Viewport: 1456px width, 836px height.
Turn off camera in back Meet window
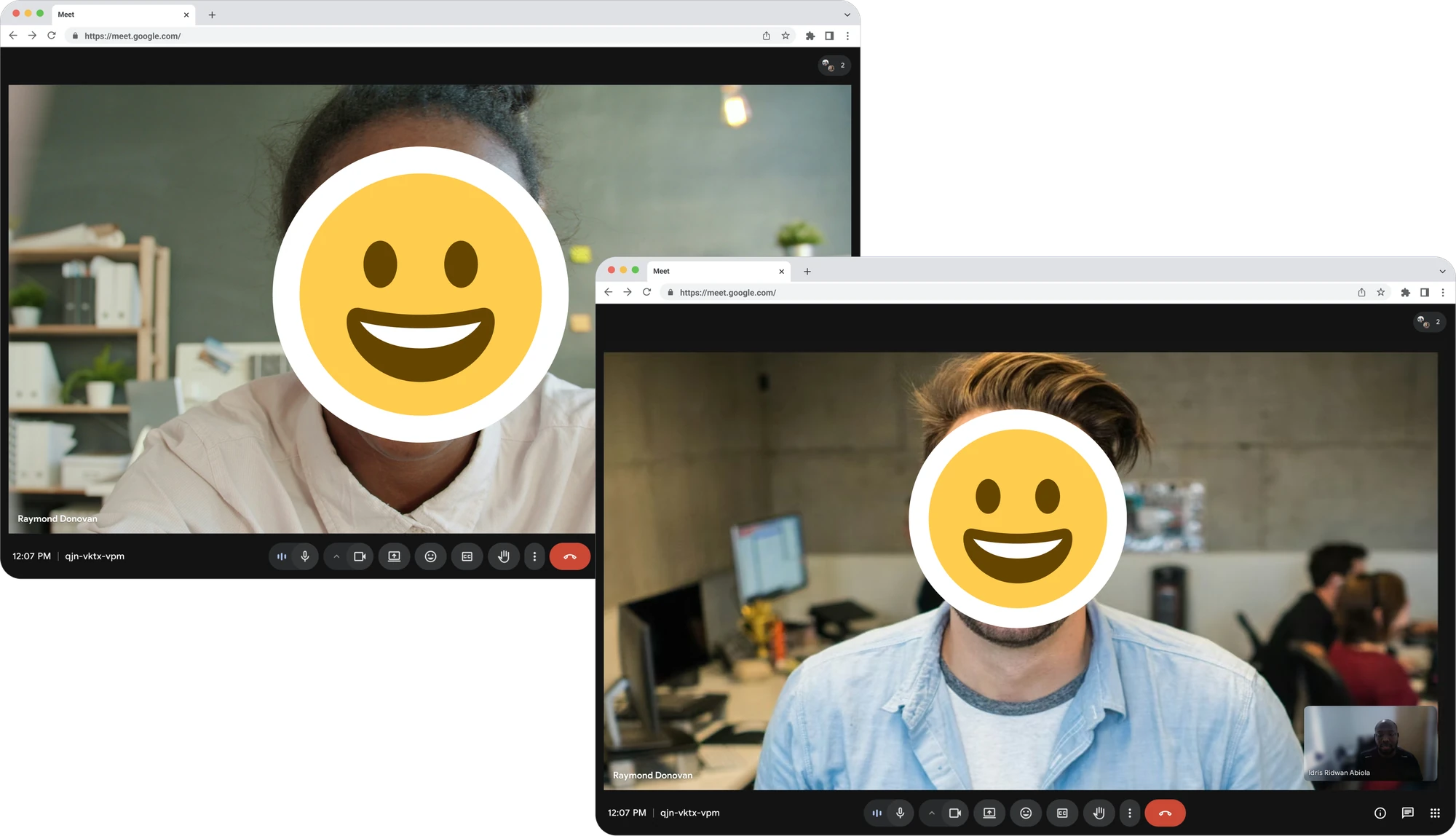360,556
